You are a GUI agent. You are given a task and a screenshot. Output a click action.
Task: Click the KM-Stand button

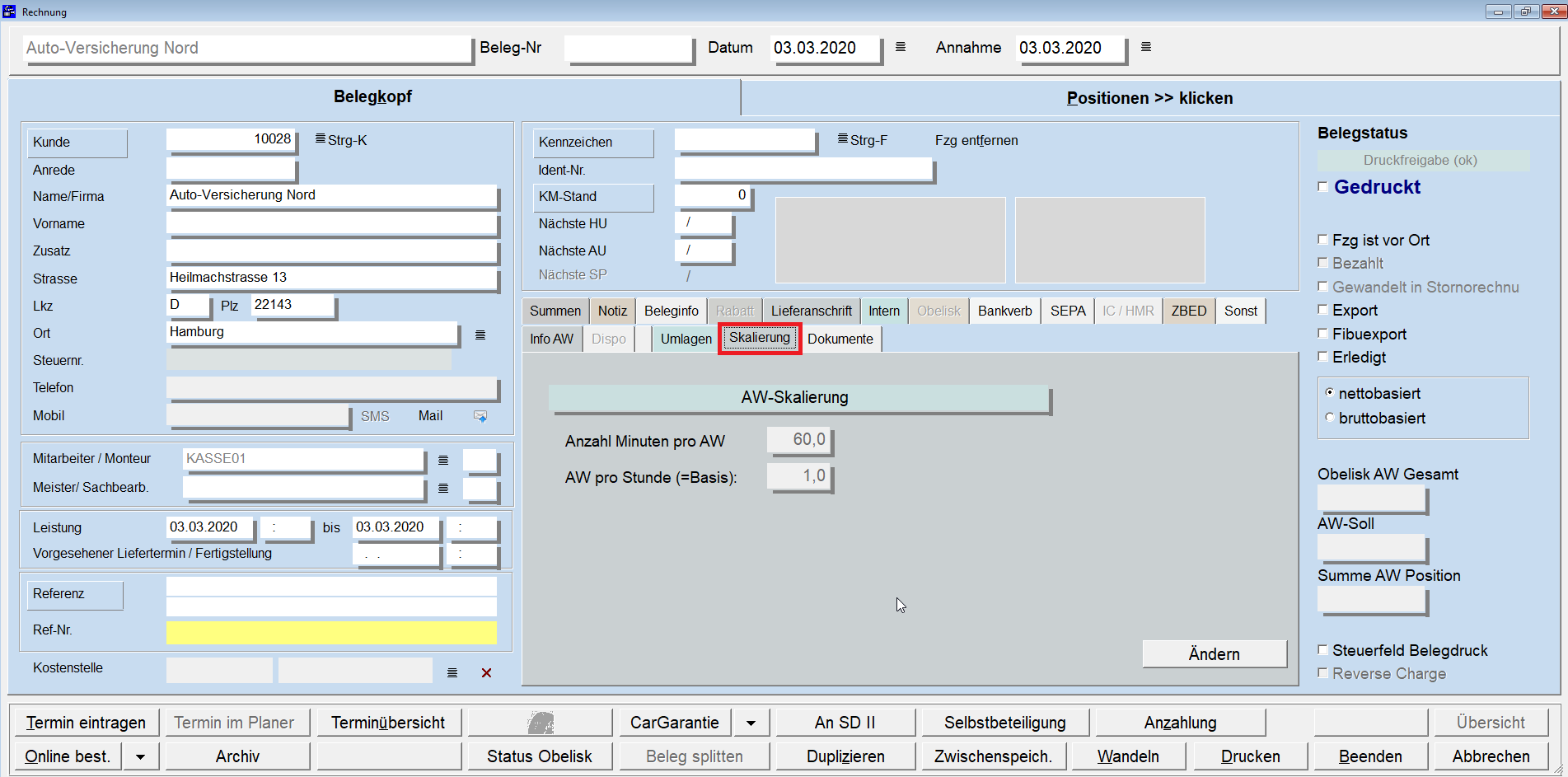point(593,197)
